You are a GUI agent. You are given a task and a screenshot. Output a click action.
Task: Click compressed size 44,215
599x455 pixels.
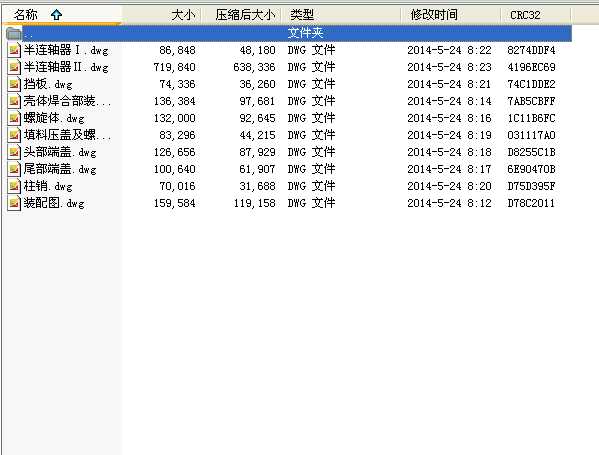coord(257,135)
